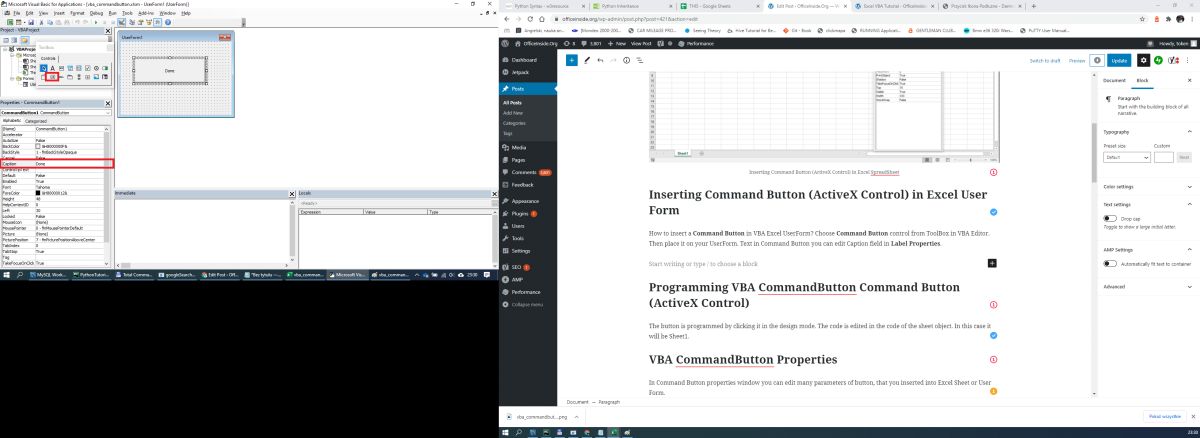
Task: Close the Properties - CommandButton1 panel
Action: coord(108,103)
